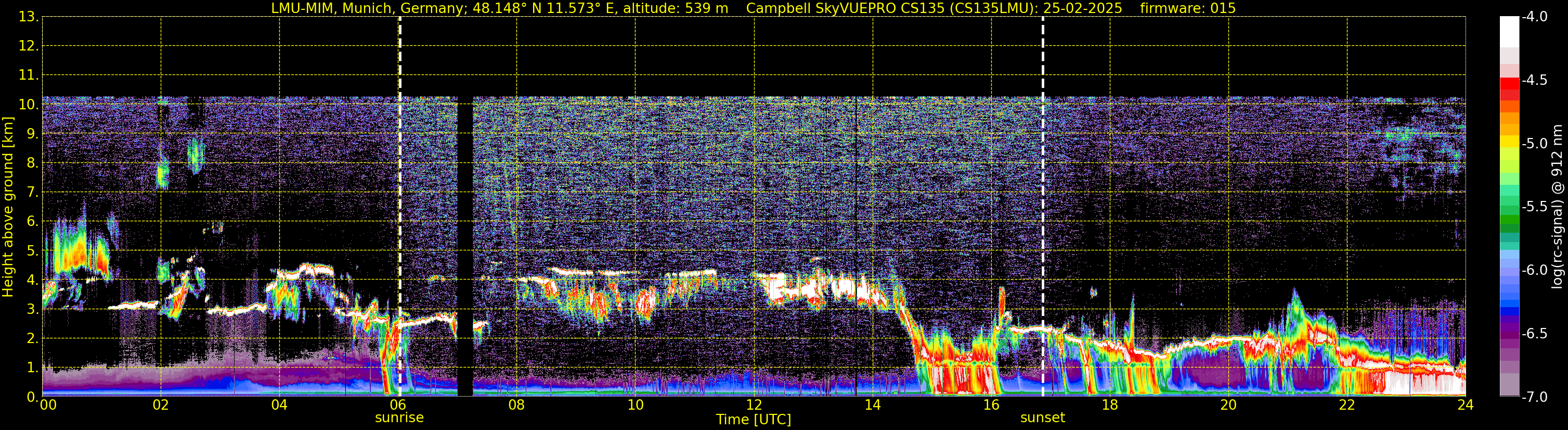Click the height-axis tick label '1.'

click(x=32, y=368)
